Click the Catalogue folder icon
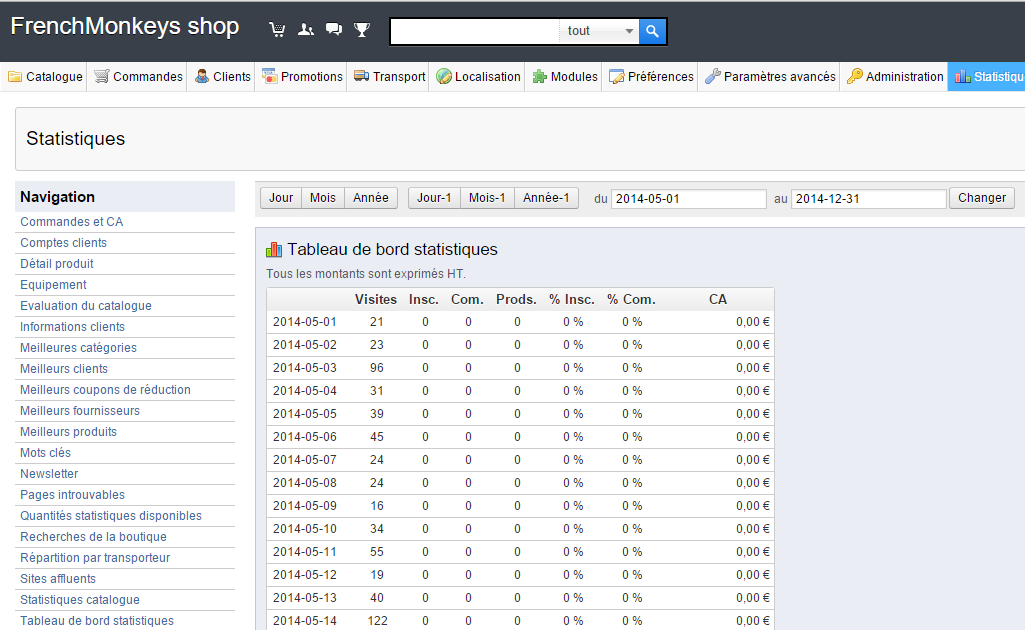 coord(14,76)
